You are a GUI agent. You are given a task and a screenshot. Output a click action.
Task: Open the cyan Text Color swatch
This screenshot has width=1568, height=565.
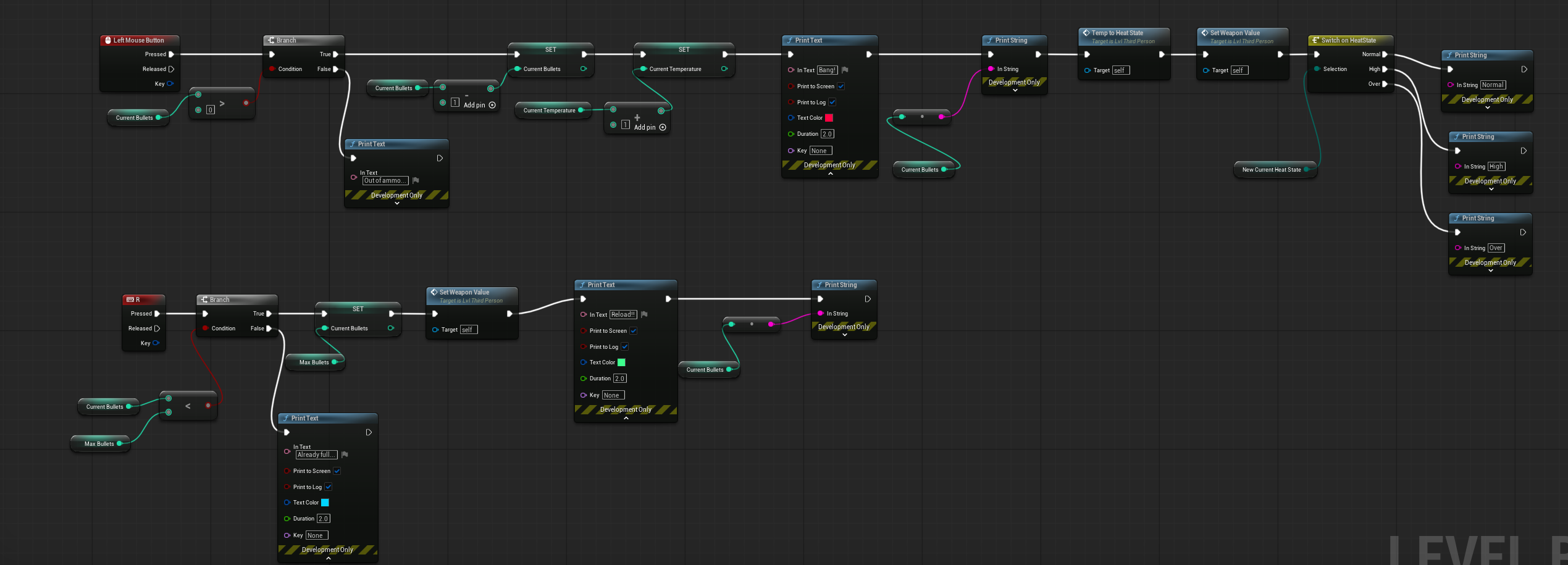[325, 503]
